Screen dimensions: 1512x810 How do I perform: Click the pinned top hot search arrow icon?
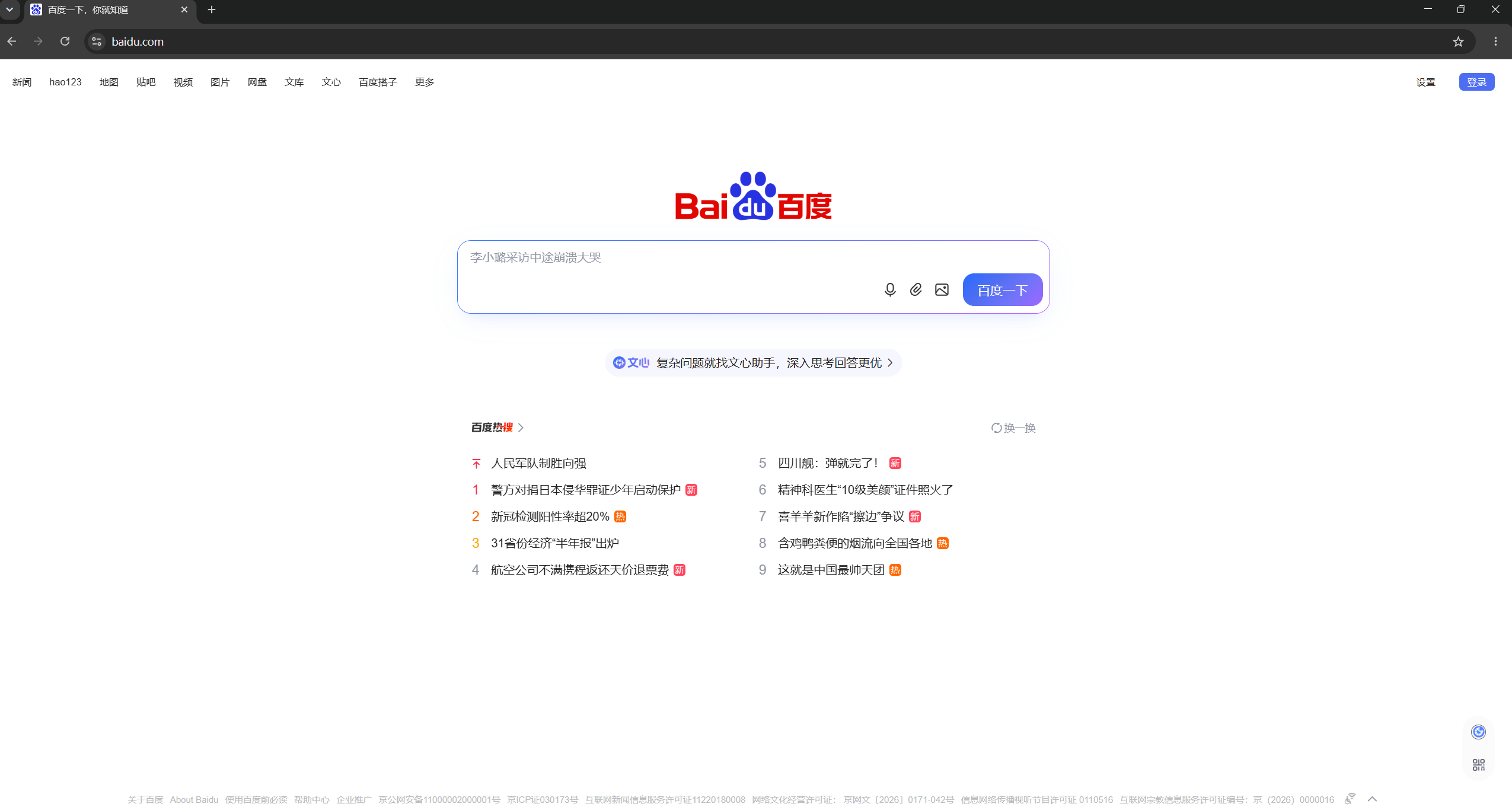coord(476,463)
